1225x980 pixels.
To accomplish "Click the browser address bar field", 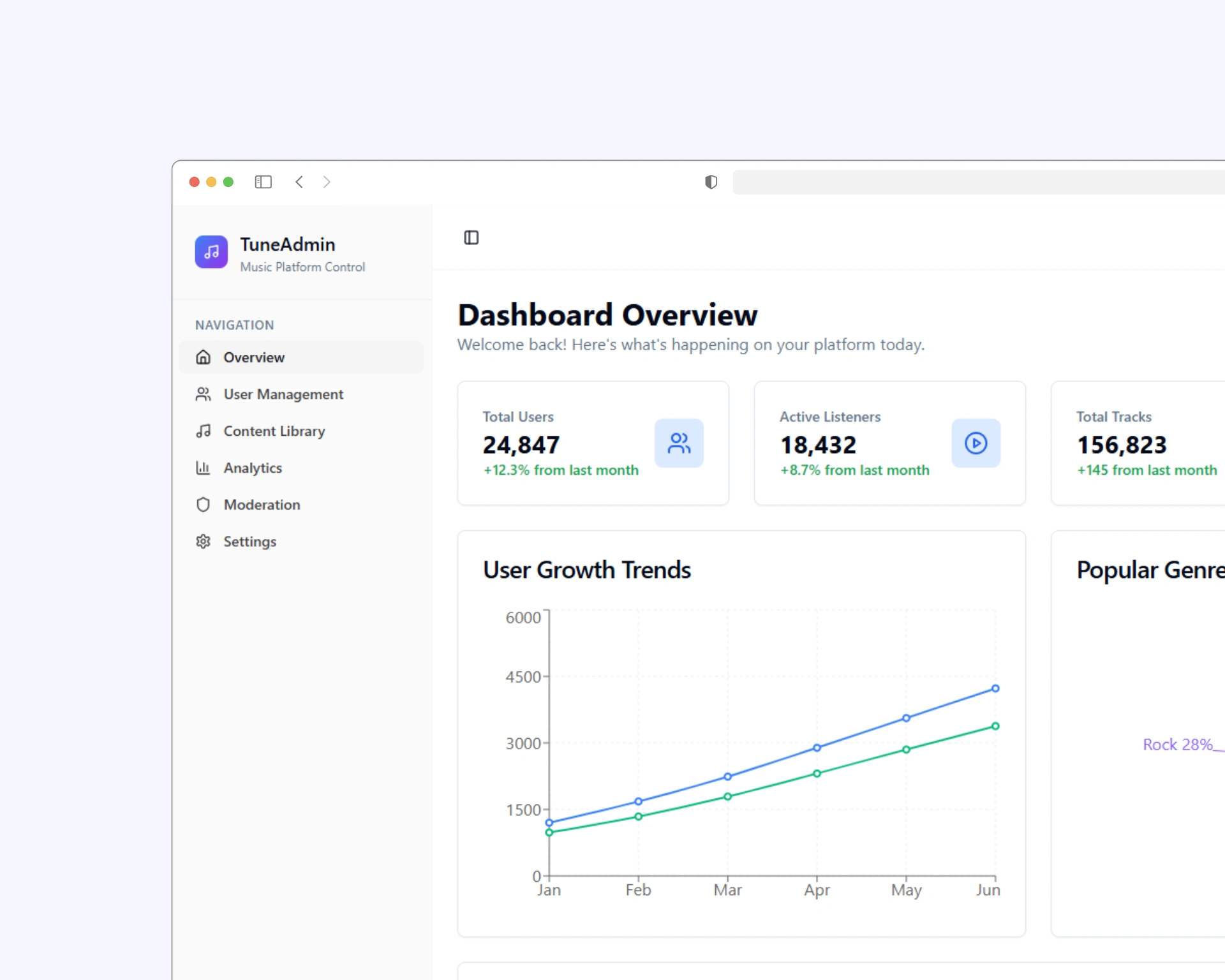I will coord(979,182).
